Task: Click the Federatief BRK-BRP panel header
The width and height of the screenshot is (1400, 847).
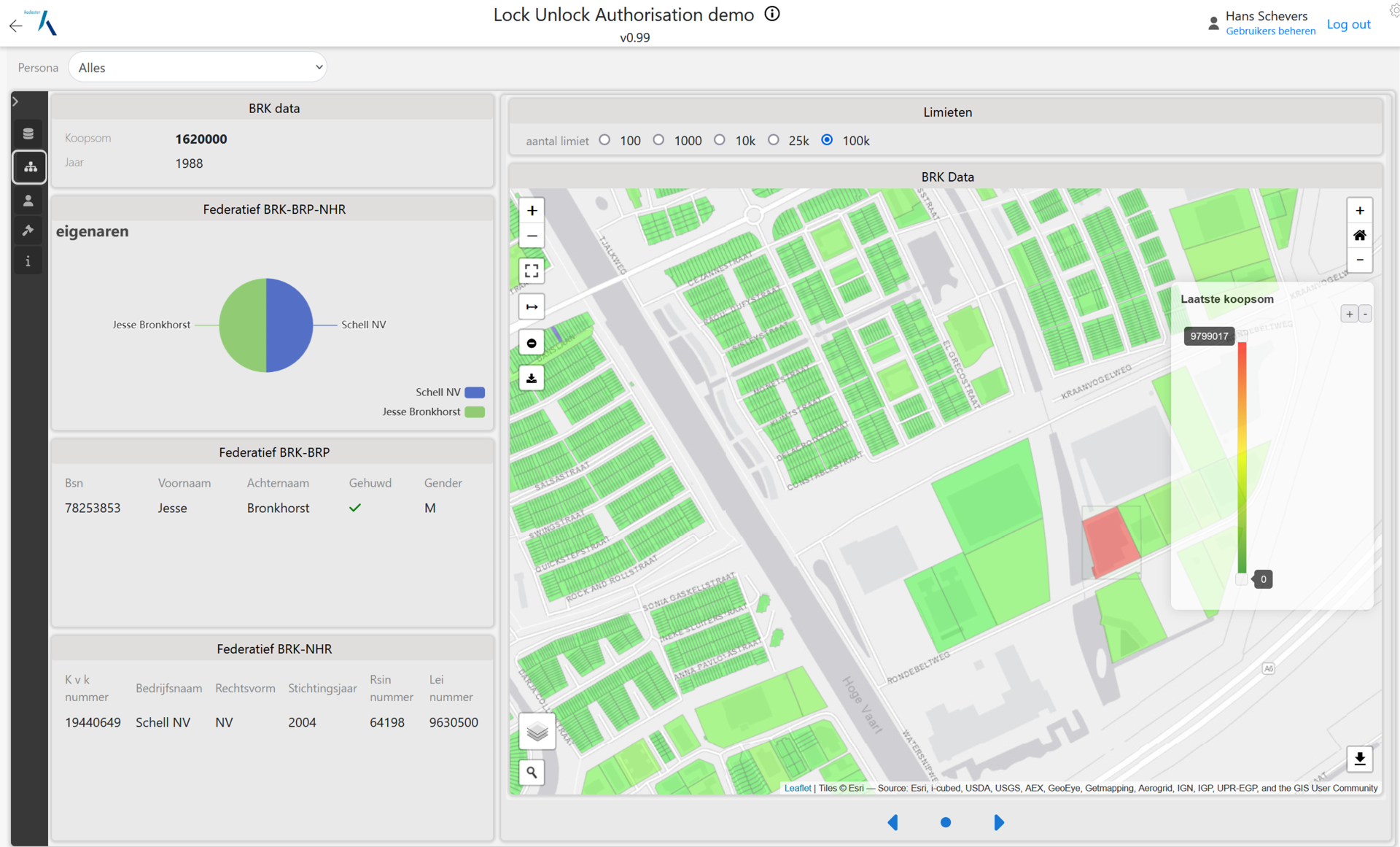Action: point(274,452)
